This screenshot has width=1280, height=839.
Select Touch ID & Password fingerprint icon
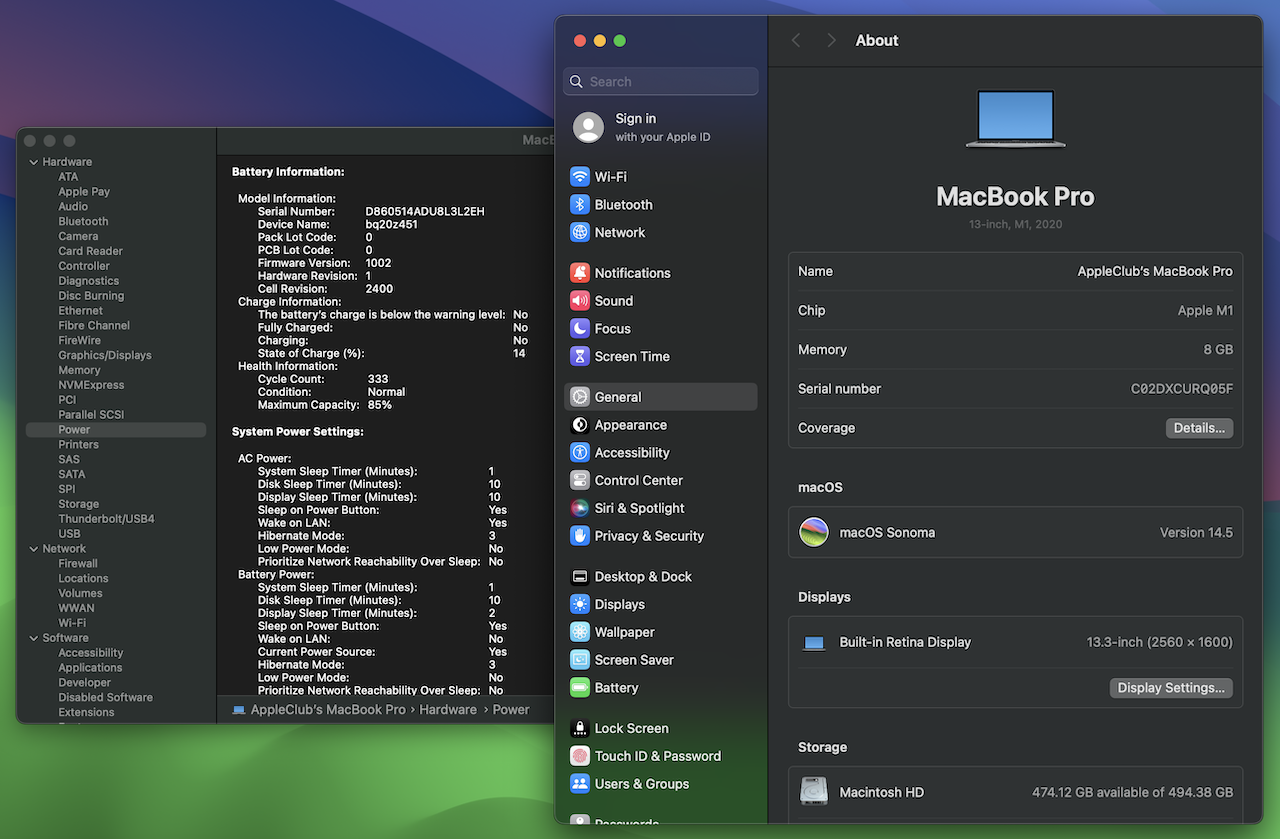[x=580, y=757]
